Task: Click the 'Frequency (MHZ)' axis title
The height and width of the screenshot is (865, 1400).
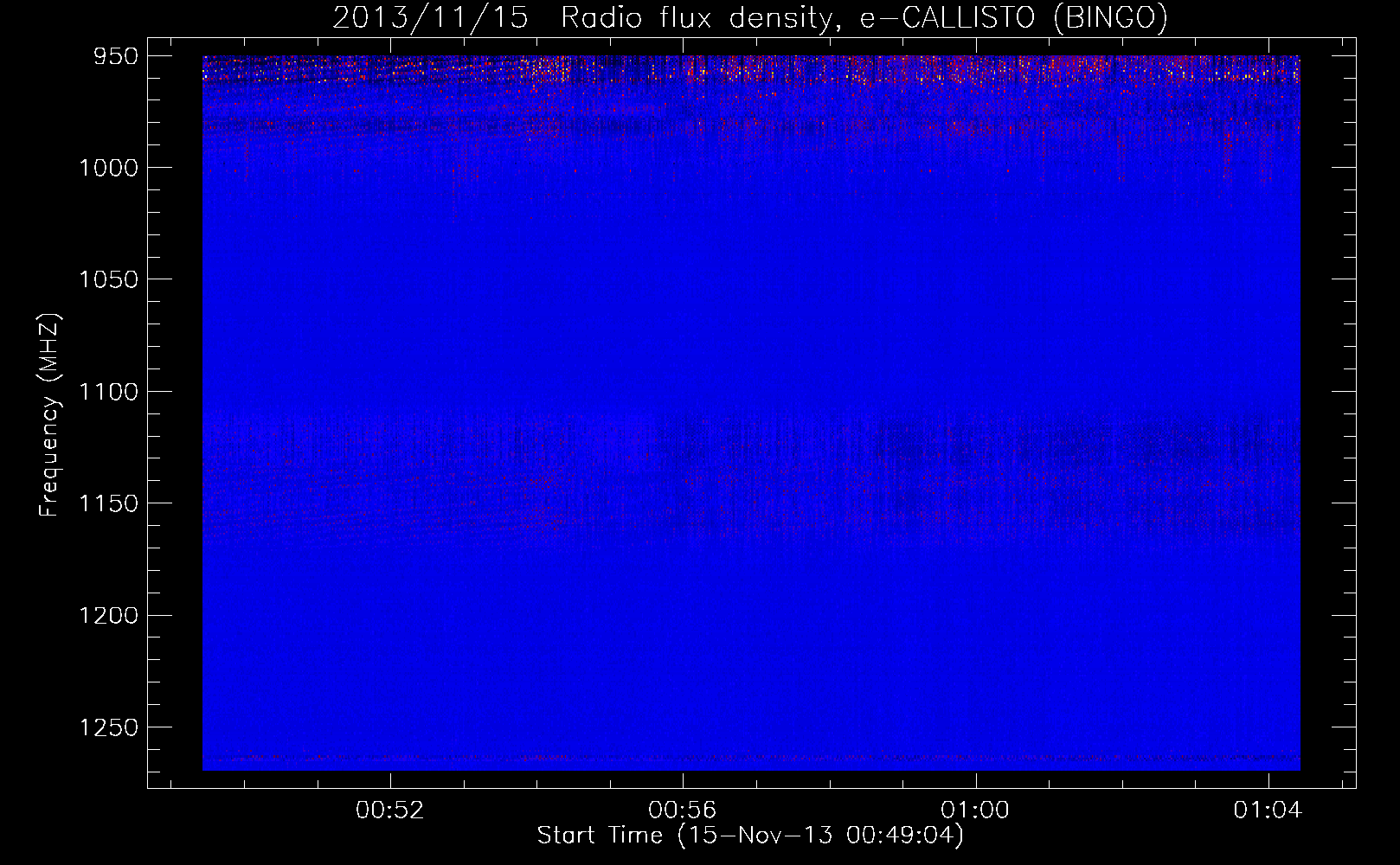Action: [x=49, y=415]
